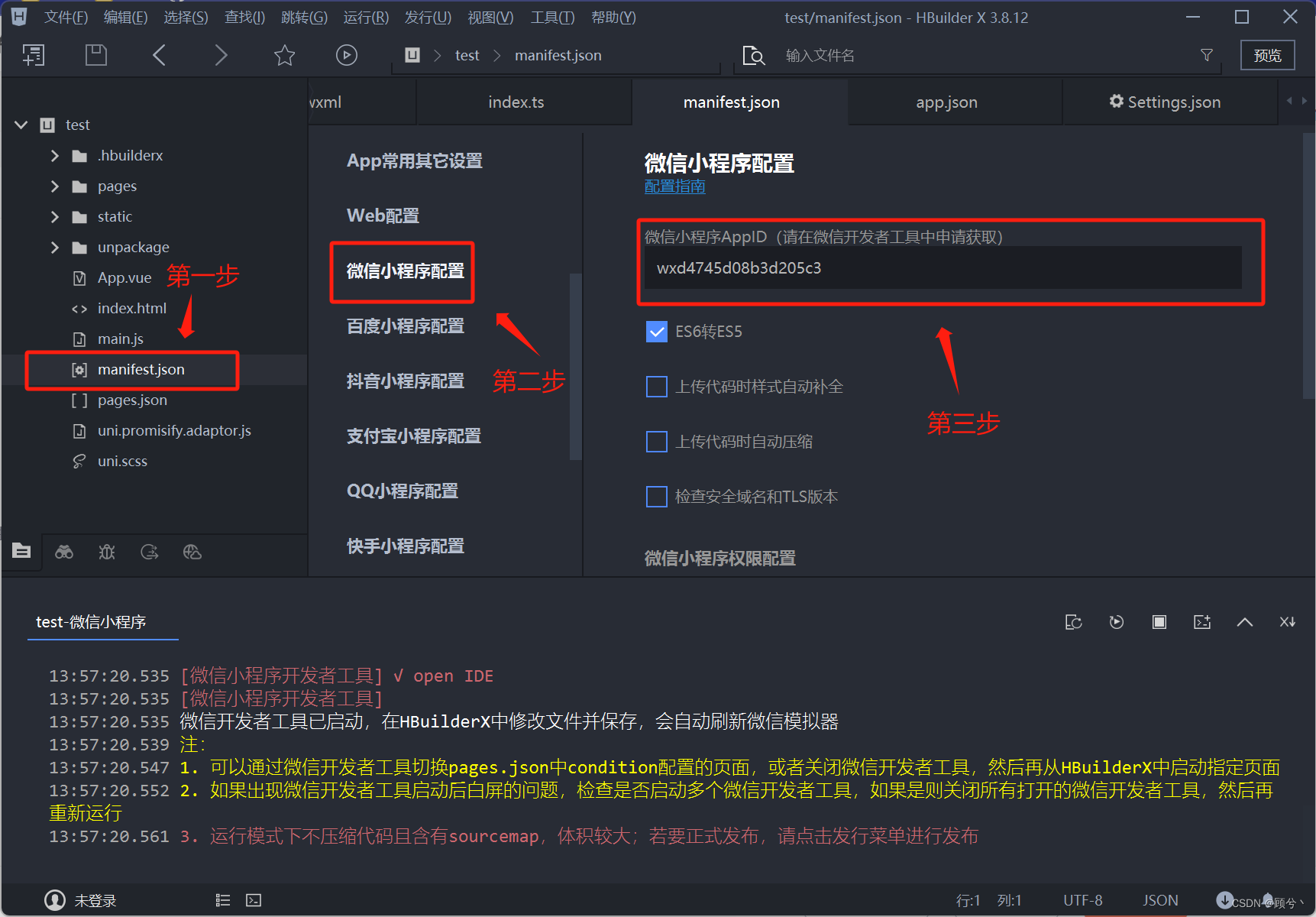Click the user avatar icon in status bar
This screenshot has height=917, width=1316.
click(x=55, y=900)
